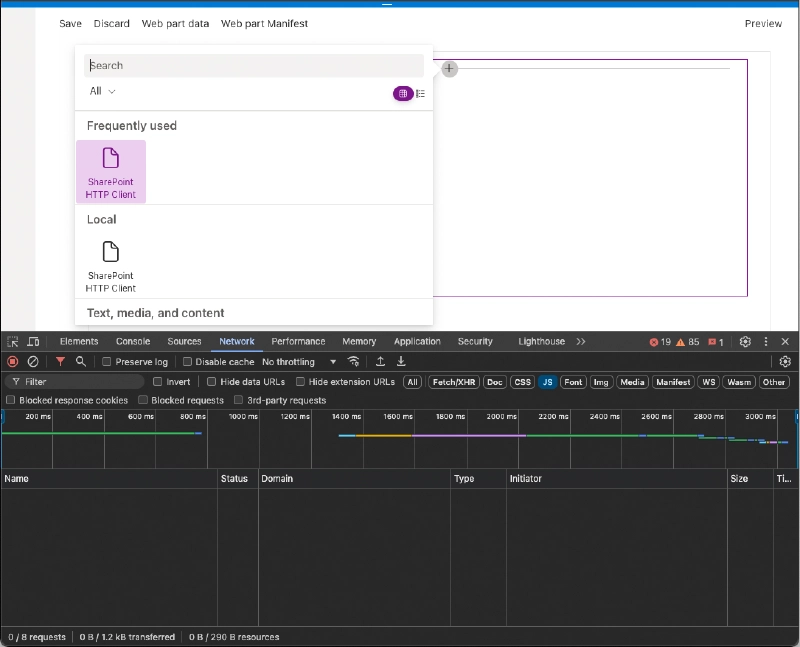This screenshot has height=647, width=800.
Task: Expand the All category dropdown in the picker
Action: tap(100, 90)
